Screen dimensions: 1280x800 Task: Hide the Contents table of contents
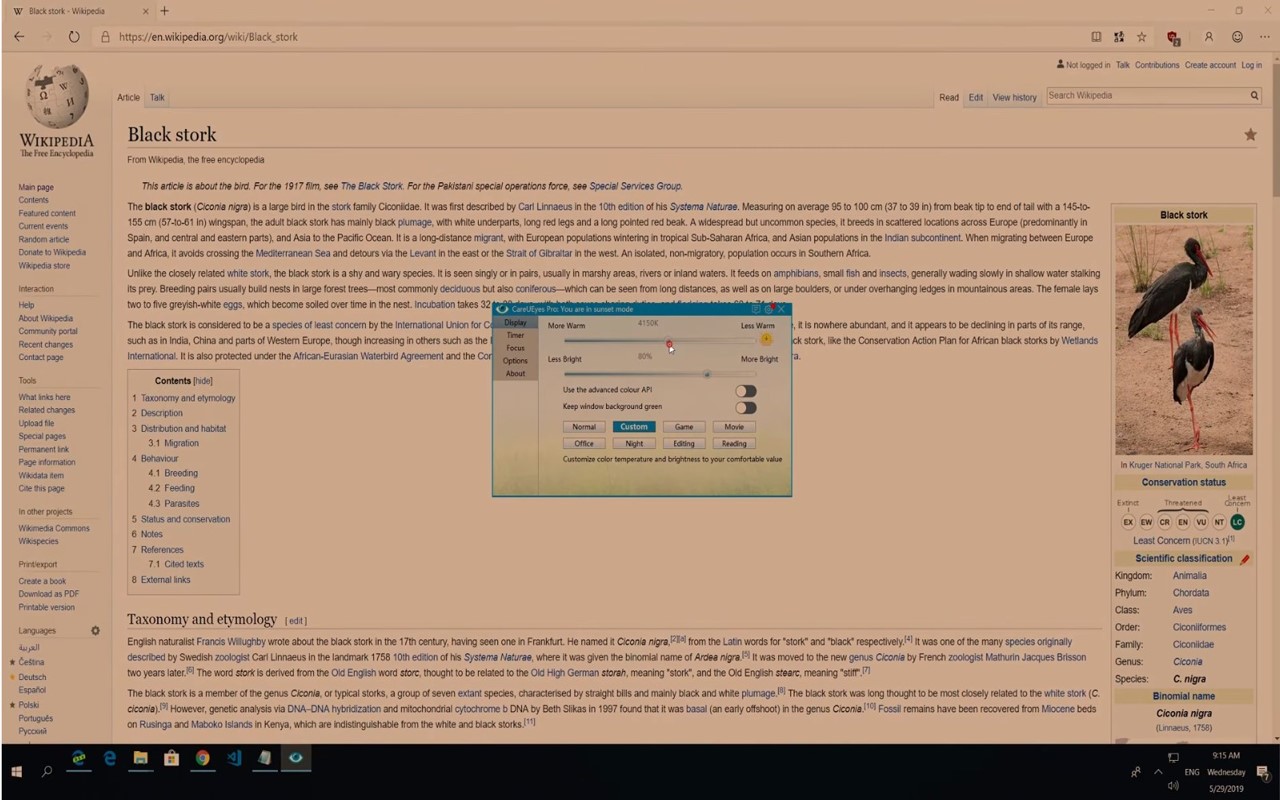pyautogui.click(x=203, y=381)
